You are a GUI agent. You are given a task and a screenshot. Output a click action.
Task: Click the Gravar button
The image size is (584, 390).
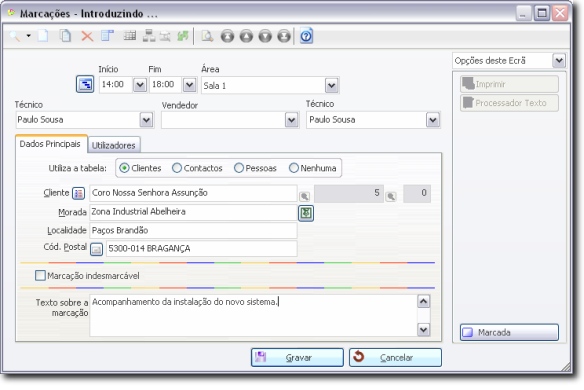click(297, 358)
